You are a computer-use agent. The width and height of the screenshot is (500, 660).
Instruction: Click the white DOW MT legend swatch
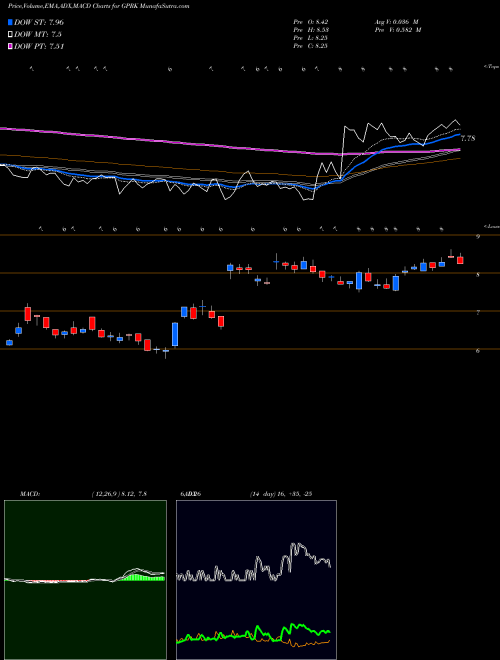pyautogui.click(x=11, y=35)
